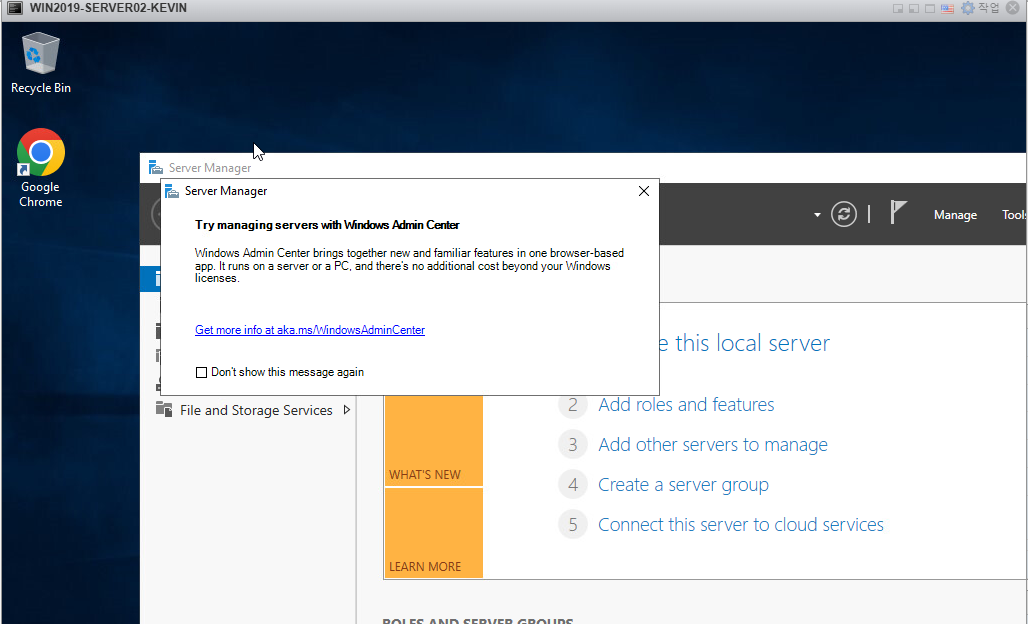Click the File and Storage Services sidebar icon
1028x624 pixels.
pyautogui.click(x=164, y=409)
